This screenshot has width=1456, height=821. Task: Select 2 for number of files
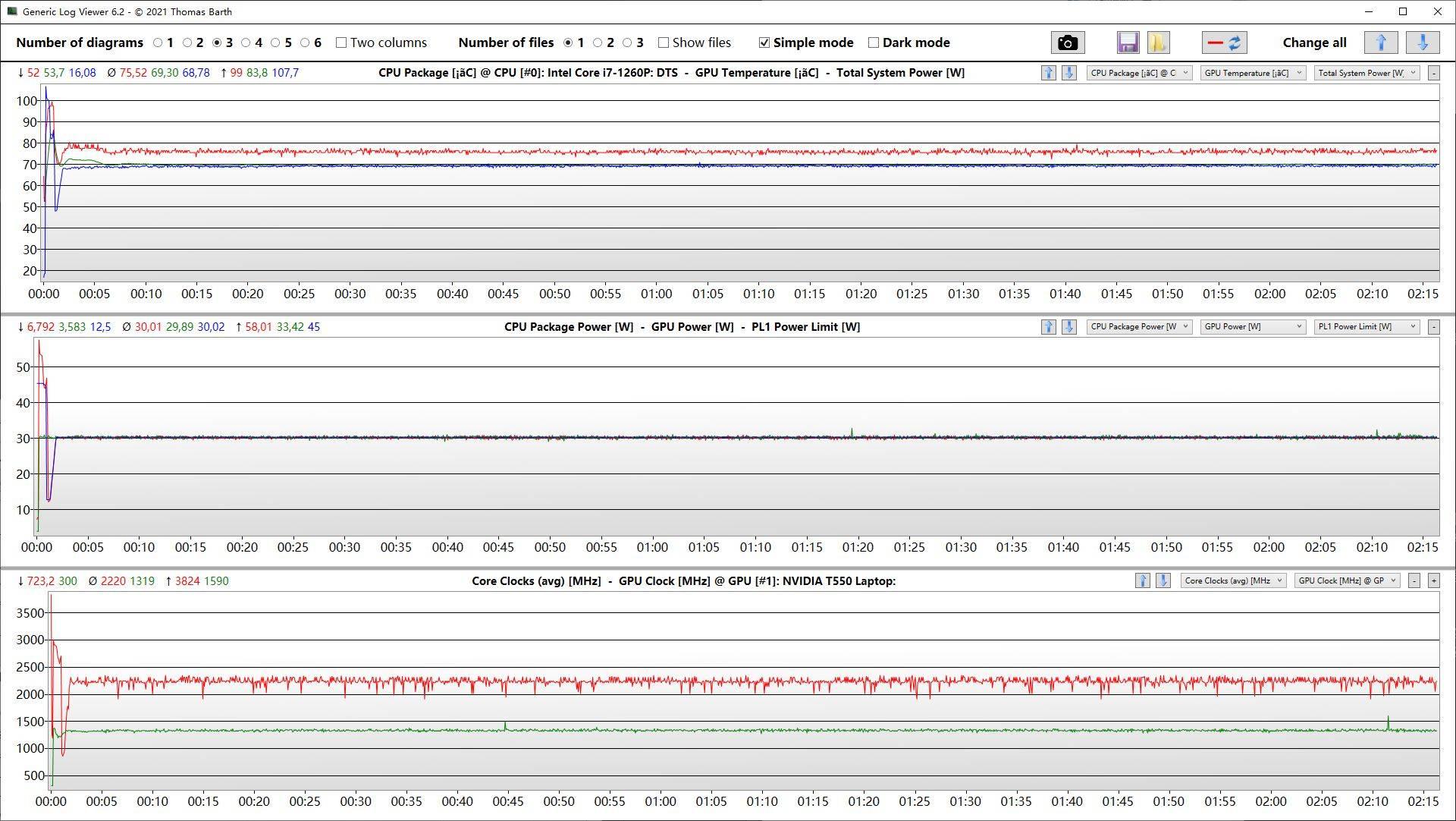[x=598, y=42]
